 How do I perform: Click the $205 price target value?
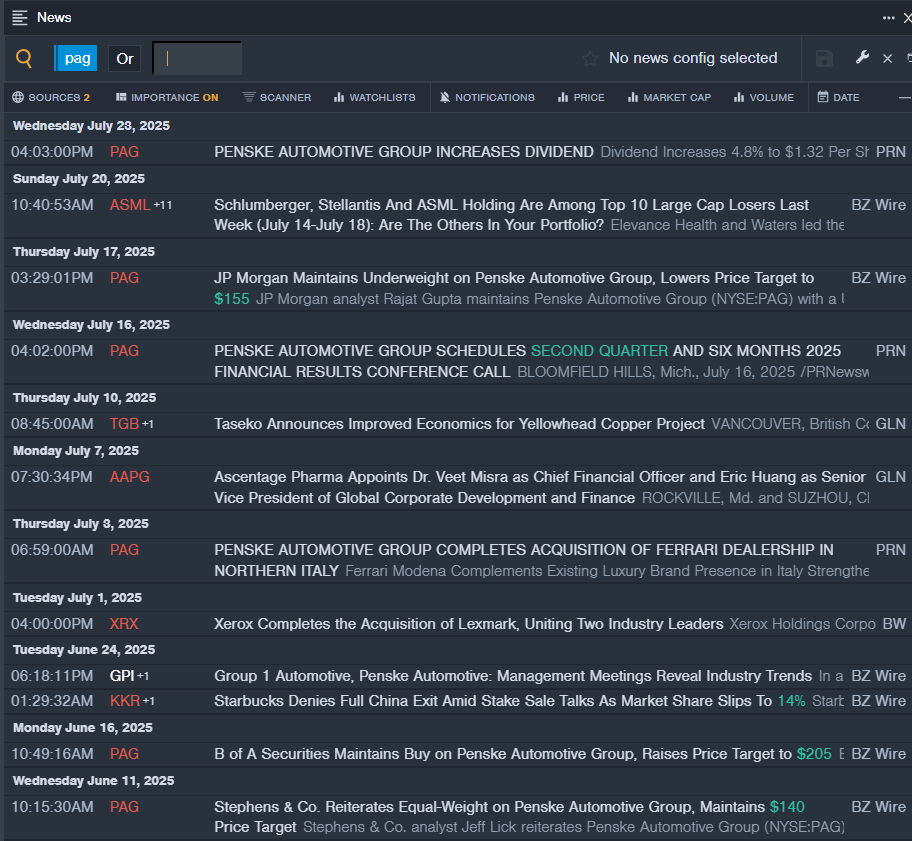point(814,754)
